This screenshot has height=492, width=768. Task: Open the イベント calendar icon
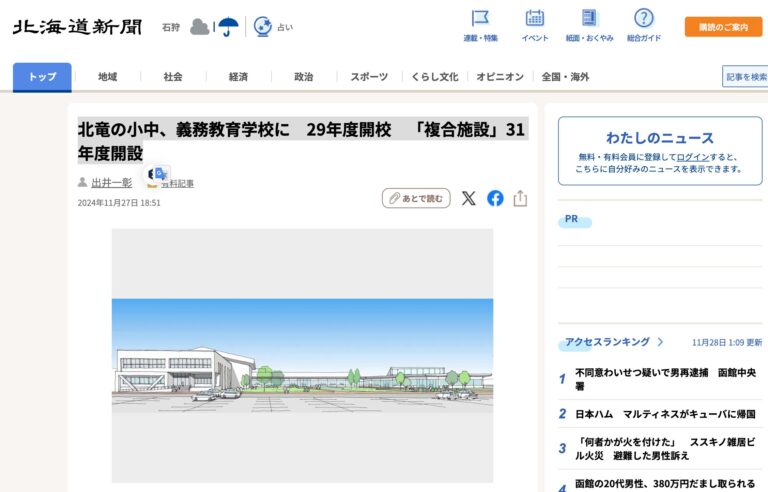coord(535,19)
